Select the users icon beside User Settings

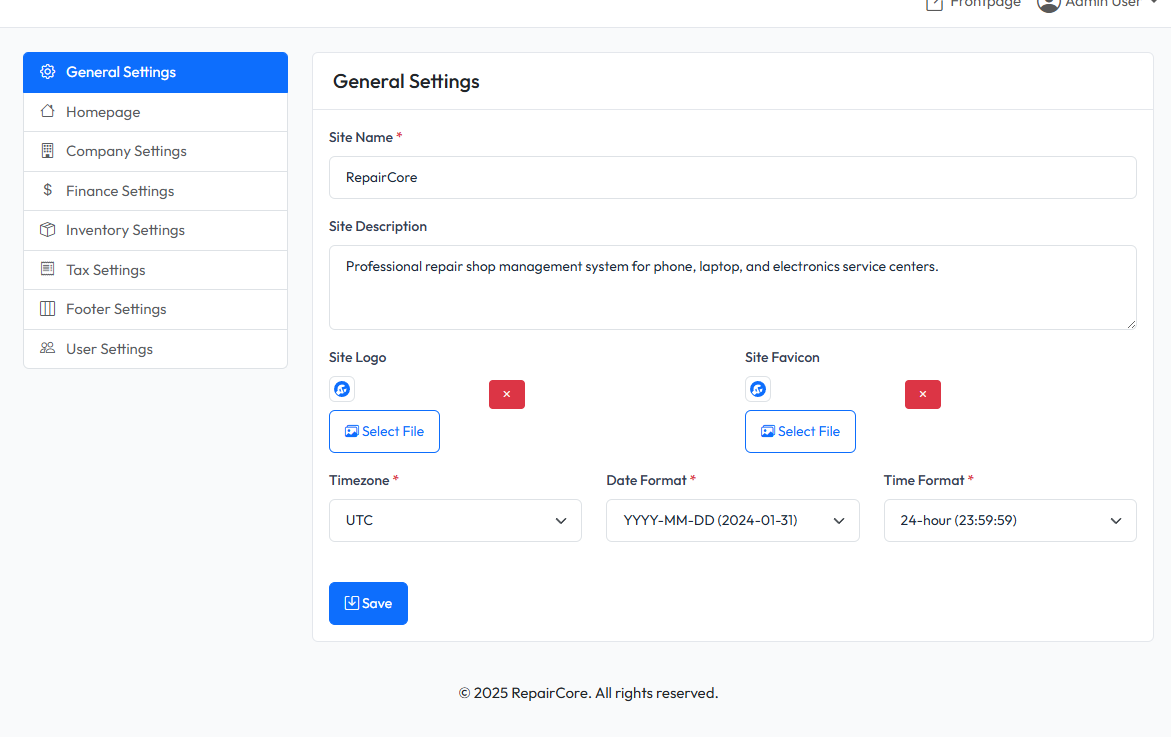tap(46, 348)
